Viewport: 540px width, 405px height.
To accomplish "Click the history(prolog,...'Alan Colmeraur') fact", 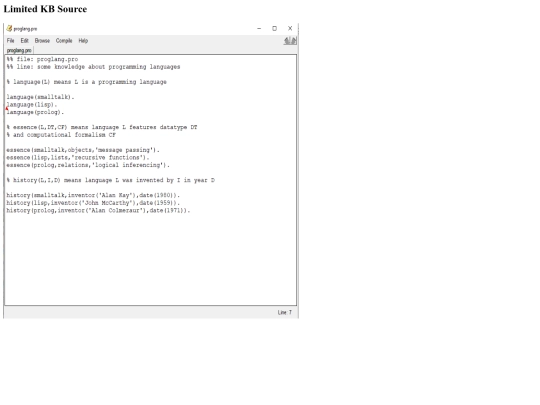I will 98,210.
